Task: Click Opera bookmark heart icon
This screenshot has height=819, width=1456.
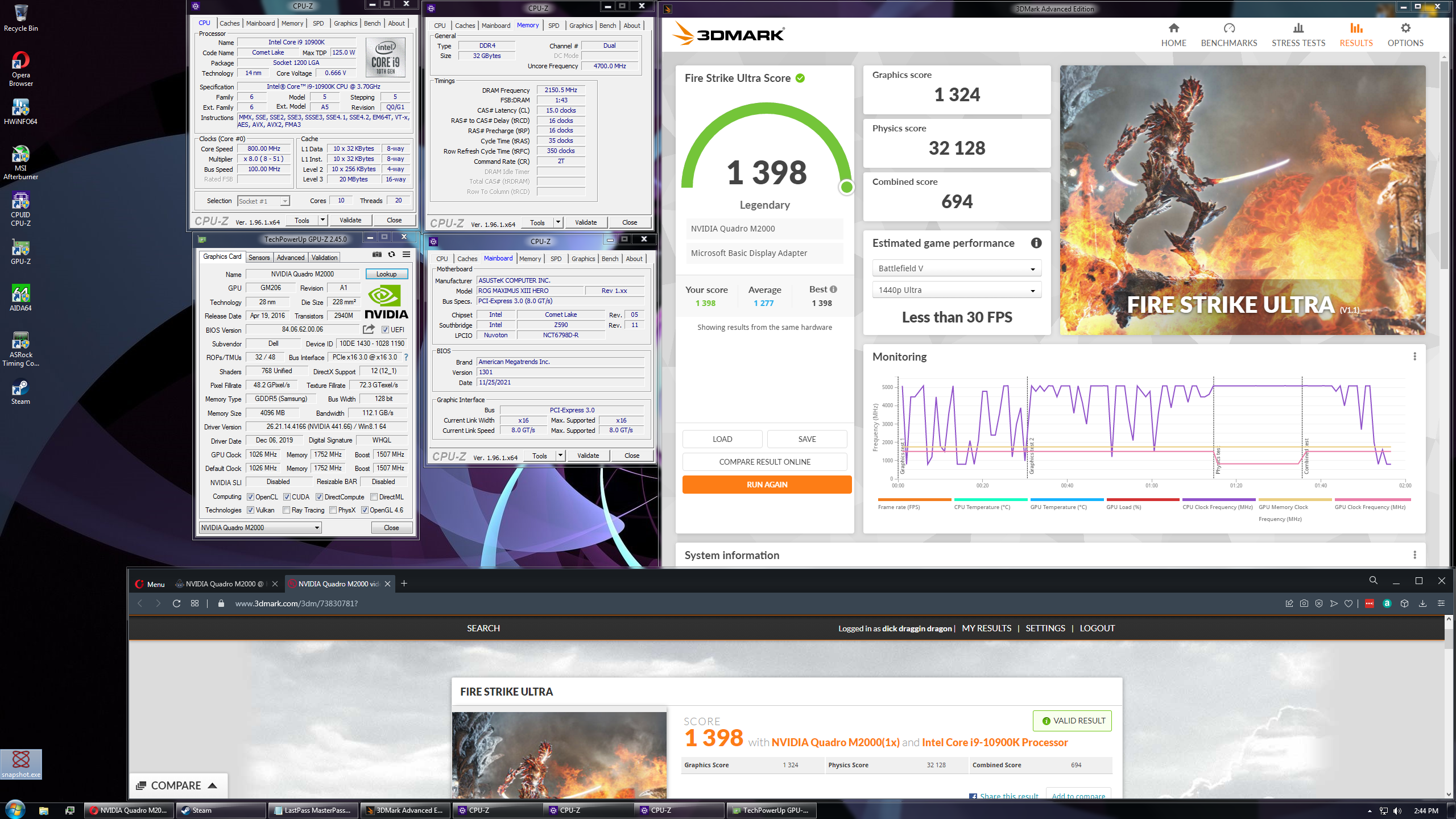Action: 1348,603
